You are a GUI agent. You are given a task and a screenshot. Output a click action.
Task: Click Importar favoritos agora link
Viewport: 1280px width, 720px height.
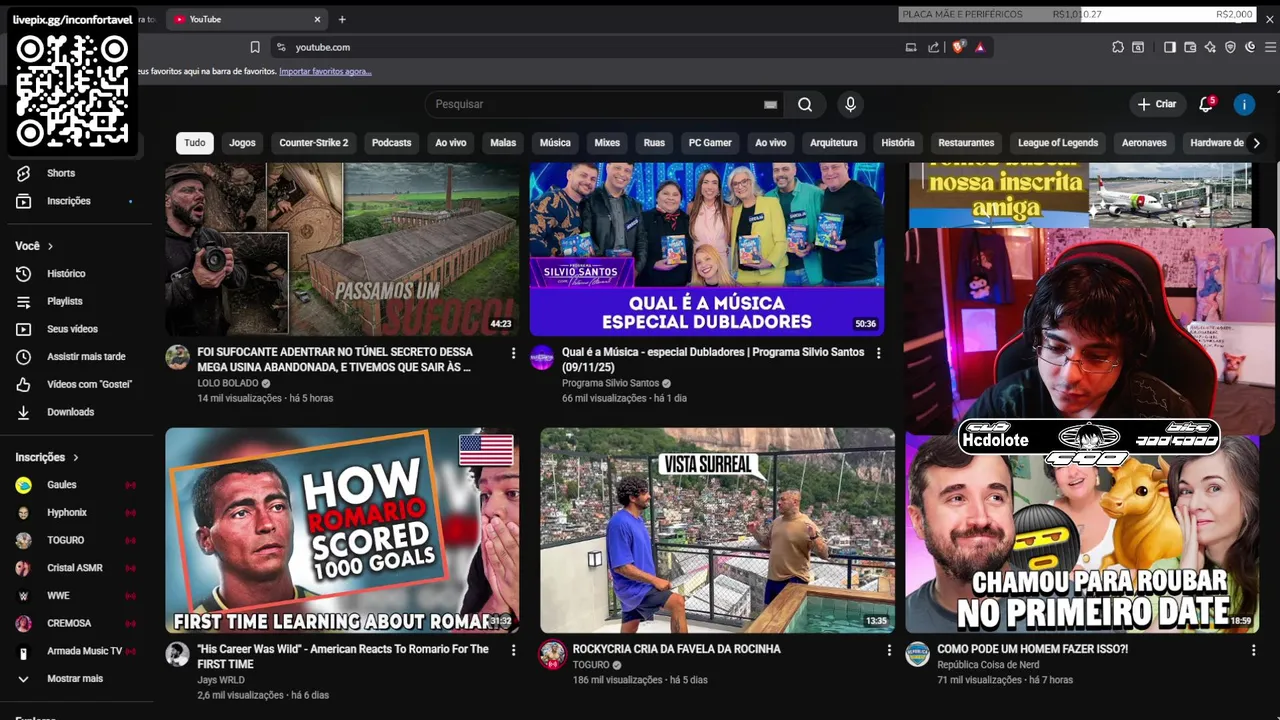(325, 72)
